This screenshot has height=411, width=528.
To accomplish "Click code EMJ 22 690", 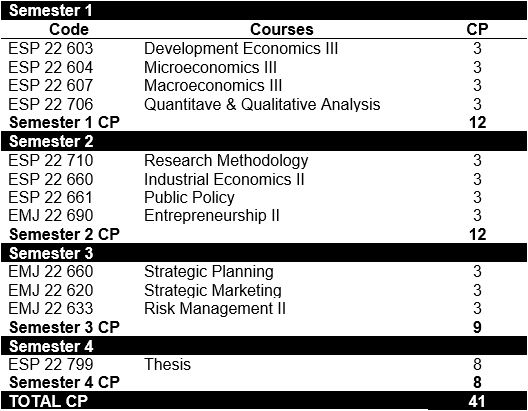I will click(51, 216).
